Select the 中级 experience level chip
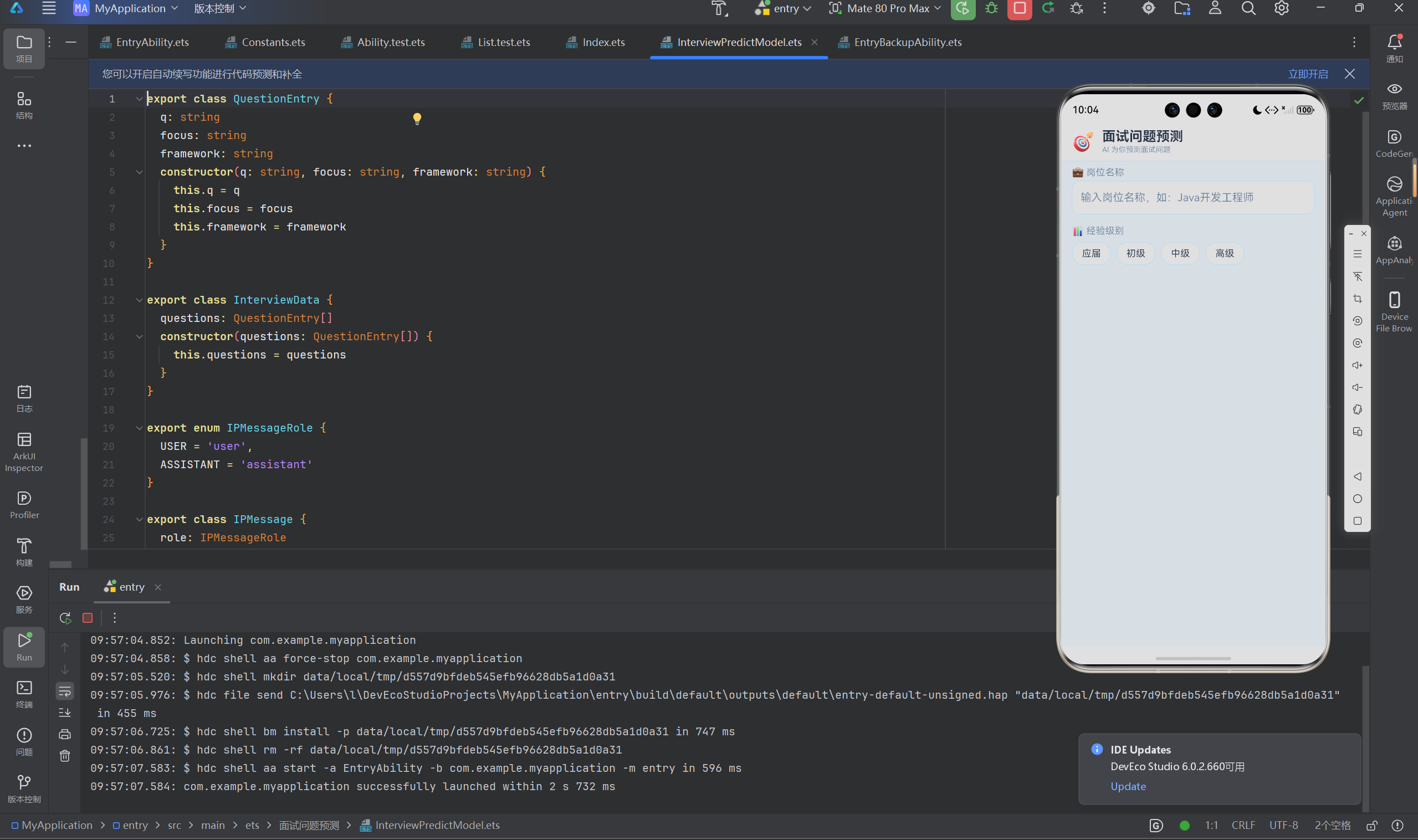The height and width of the screenshot is (840, 1418). point(1180,253)
